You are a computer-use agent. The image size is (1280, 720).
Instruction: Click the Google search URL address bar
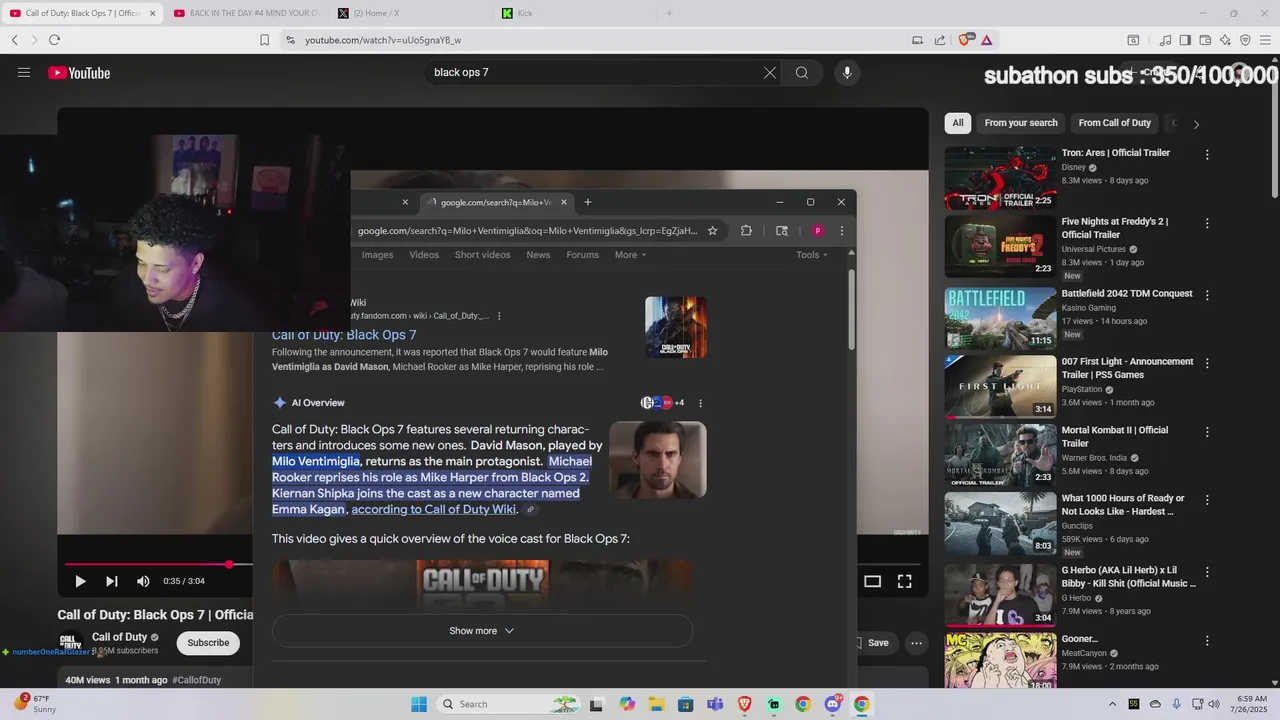click(x=527, y=231)
